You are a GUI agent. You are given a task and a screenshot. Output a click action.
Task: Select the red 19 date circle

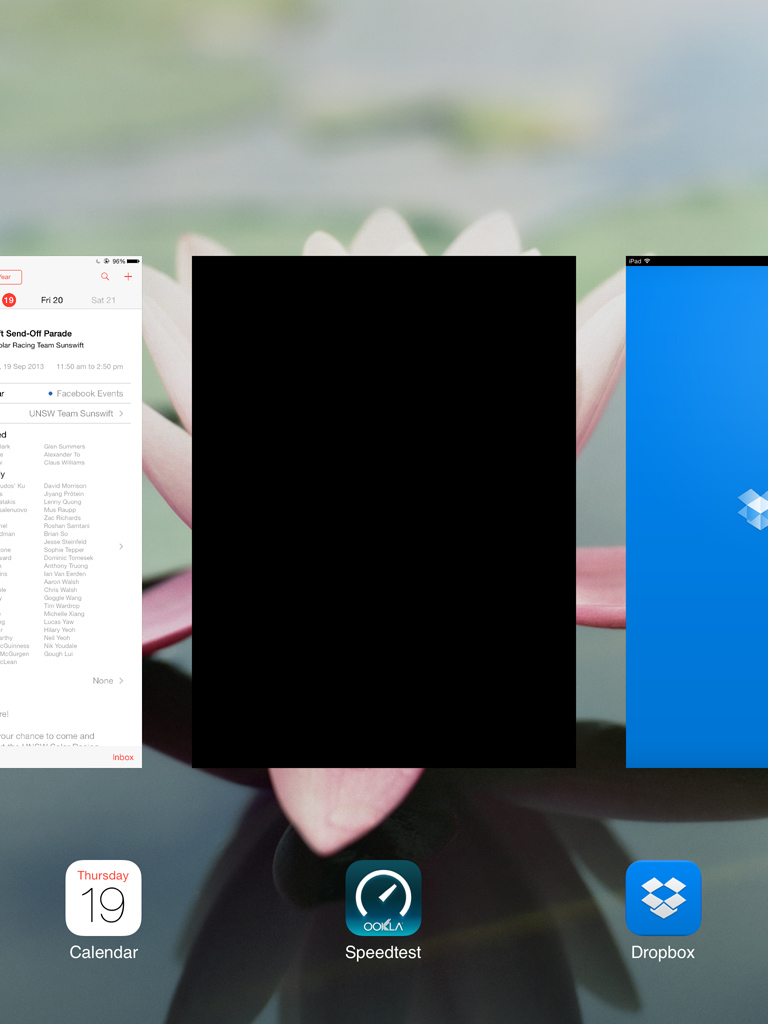point(8,300)
